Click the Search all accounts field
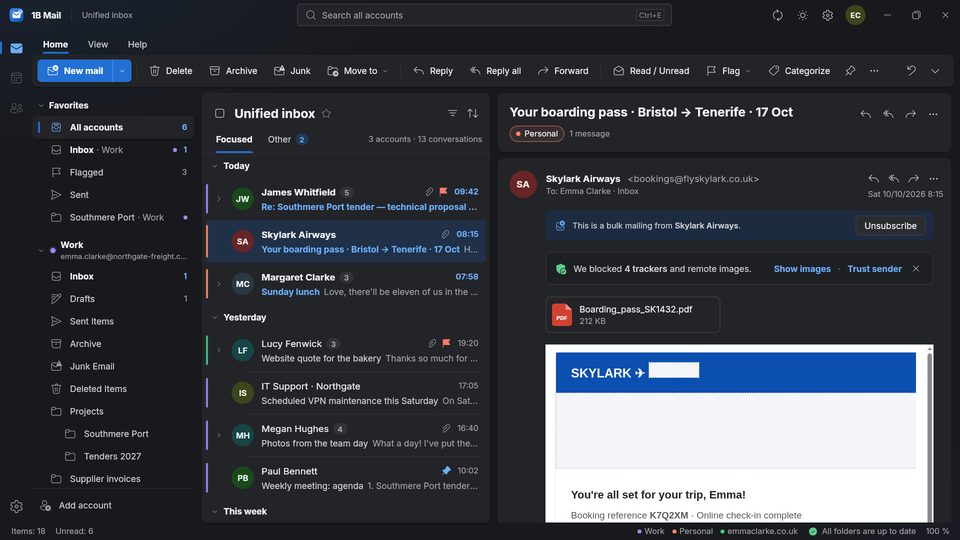Viewport: 960px width, 540px height. (484, 15)
